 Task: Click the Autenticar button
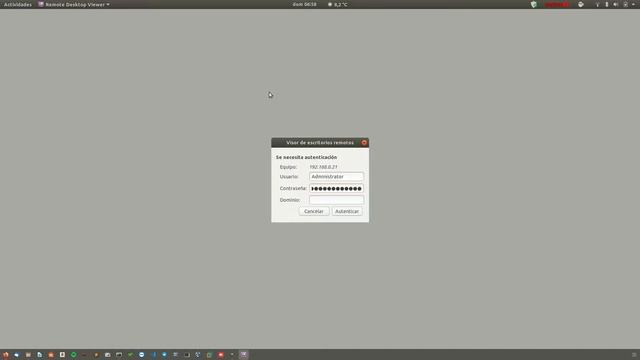click(347, 211)
